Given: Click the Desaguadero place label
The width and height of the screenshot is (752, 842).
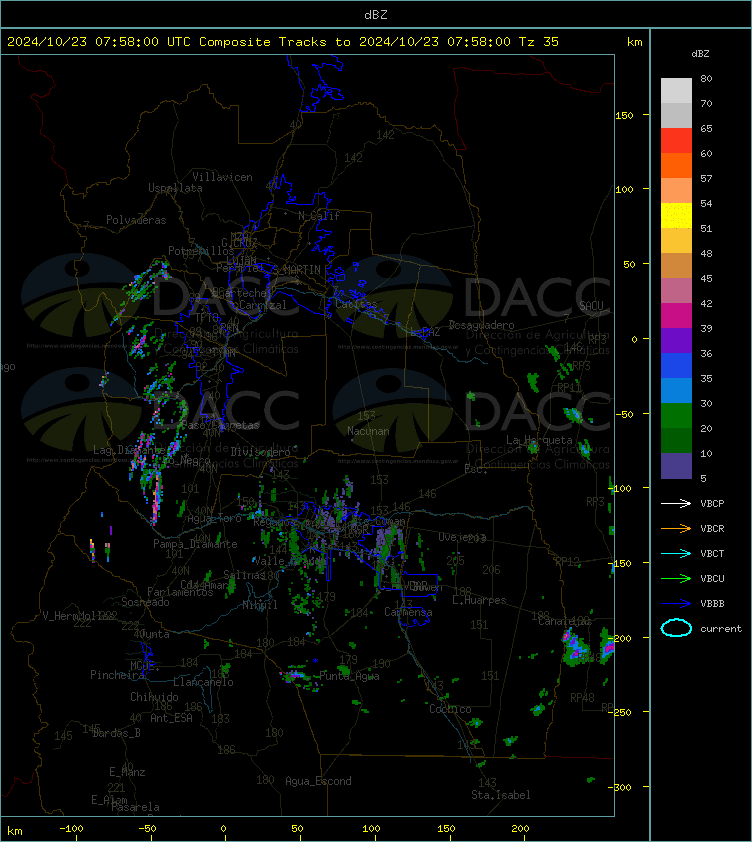Looking at the screenshot, I should (x=481, y=325).
